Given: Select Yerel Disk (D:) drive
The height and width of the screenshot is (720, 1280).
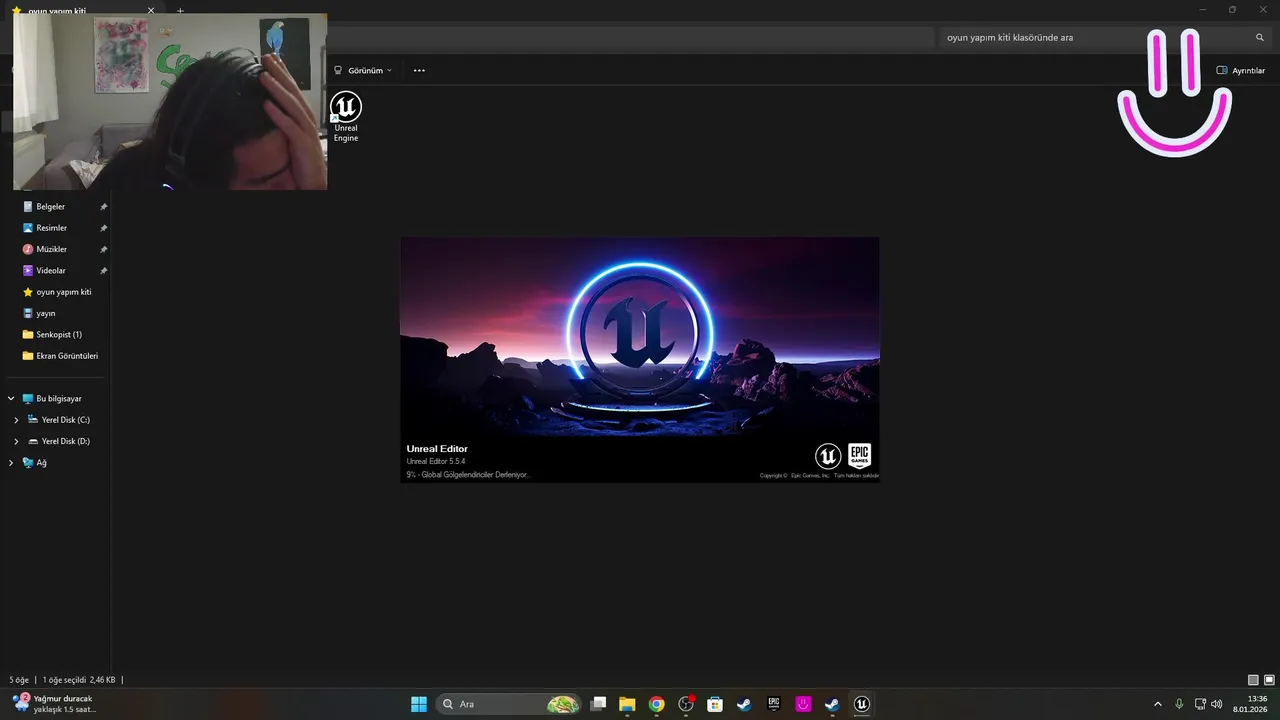Looking at the screenshot, I should point(60,441).
